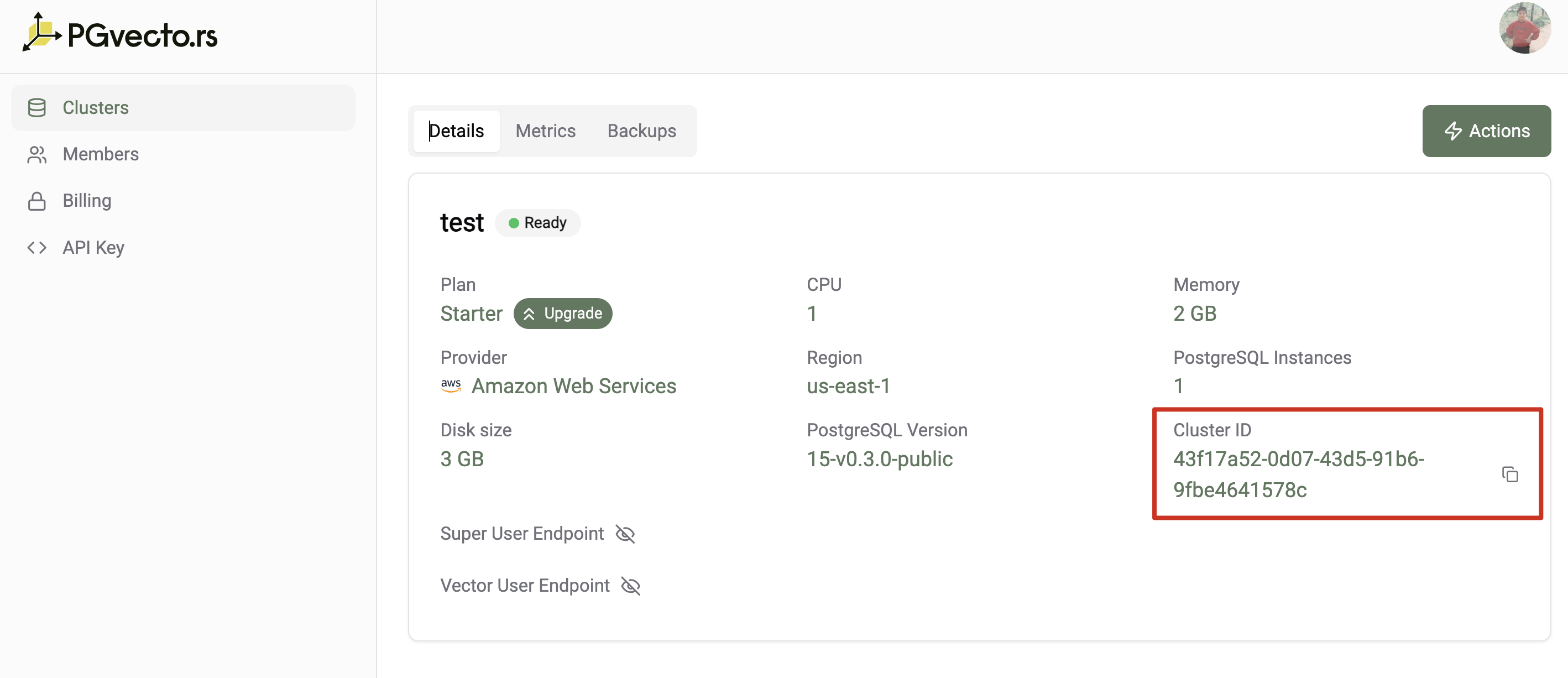Go to the Billing section
This screenshot has width=1568, height=678.
(86, 201)
